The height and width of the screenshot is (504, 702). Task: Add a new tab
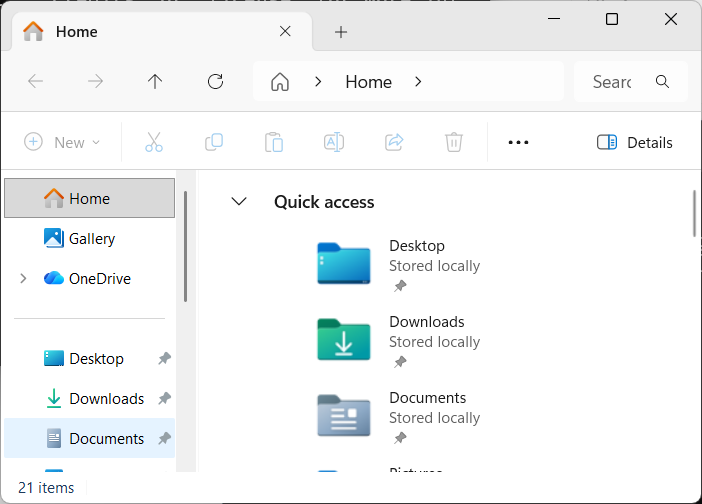pyautogui.click(x=341, y=32)
